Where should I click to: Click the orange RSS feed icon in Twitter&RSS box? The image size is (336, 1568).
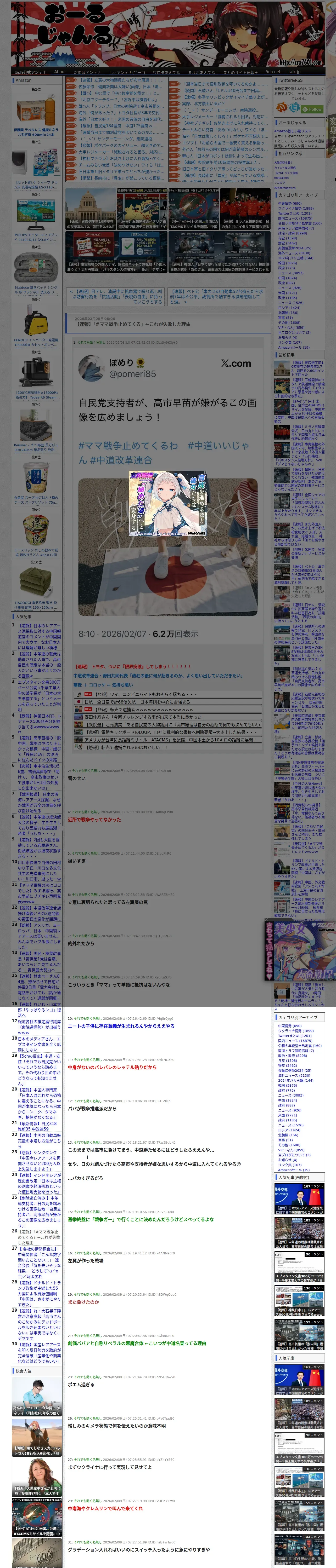tap(282, 108)
